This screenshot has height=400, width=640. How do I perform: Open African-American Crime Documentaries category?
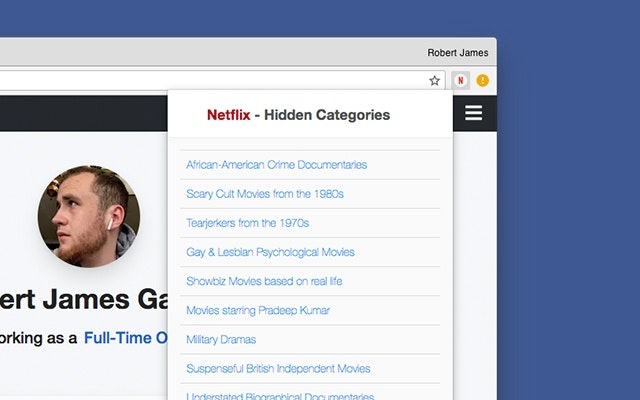[x=276, y=164]
